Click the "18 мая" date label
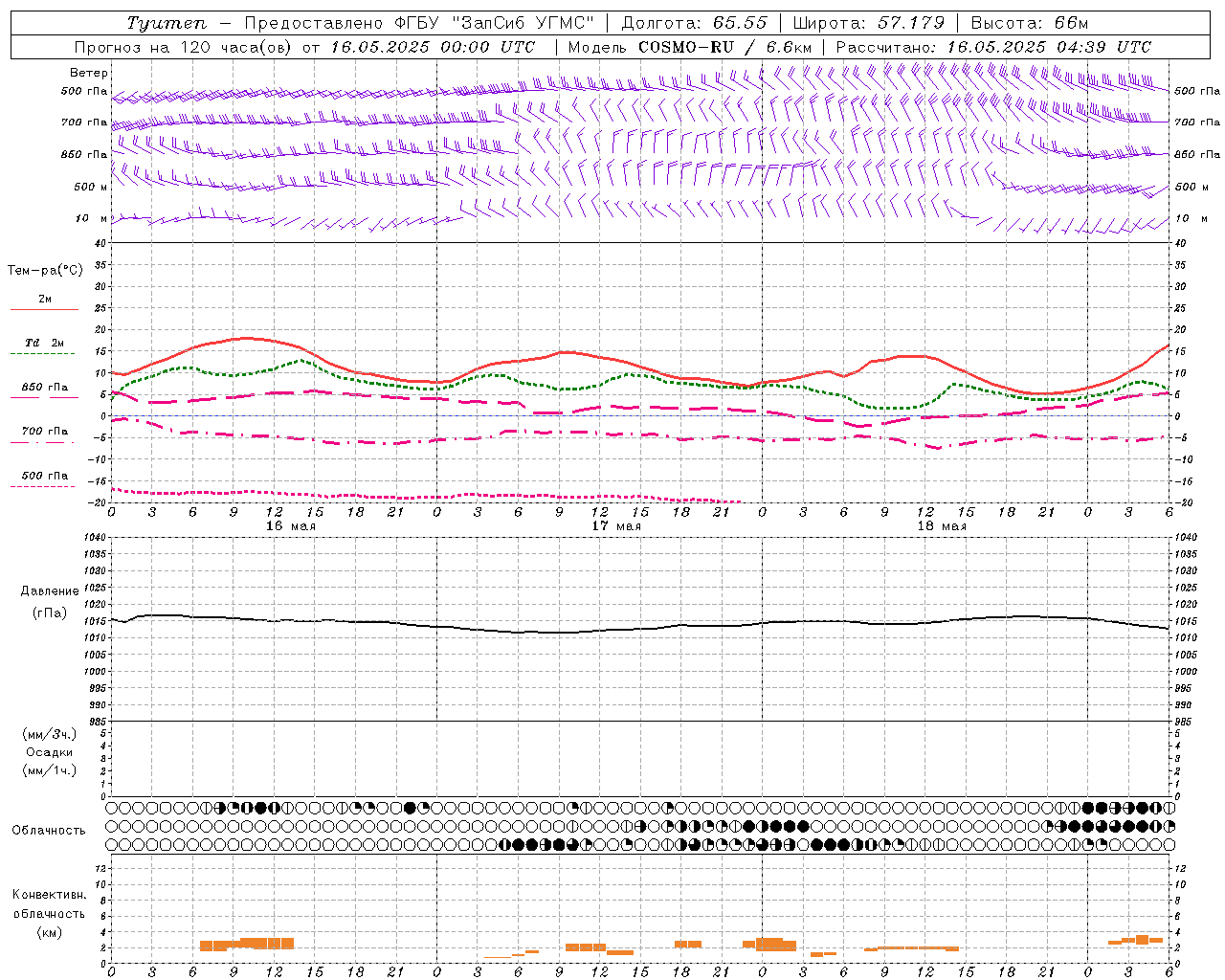Screen dimensions: 1225x980 click(x=942, y=526)
